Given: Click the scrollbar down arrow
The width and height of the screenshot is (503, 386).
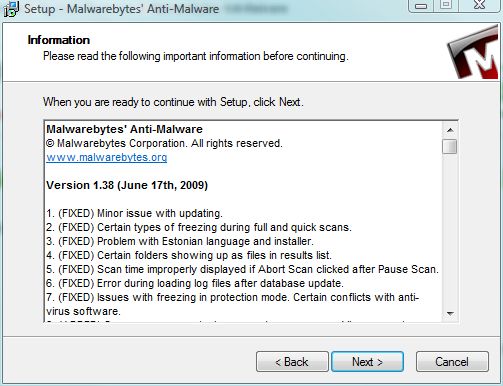Looking at the screenshot, I should pyautogui.click(x=450, y=313).
